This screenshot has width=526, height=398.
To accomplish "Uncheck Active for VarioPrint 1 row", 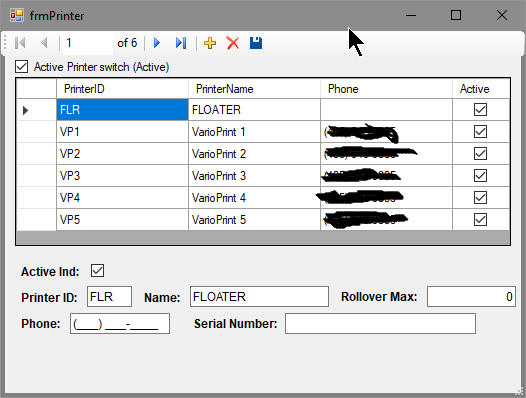I will click(480, 132).
